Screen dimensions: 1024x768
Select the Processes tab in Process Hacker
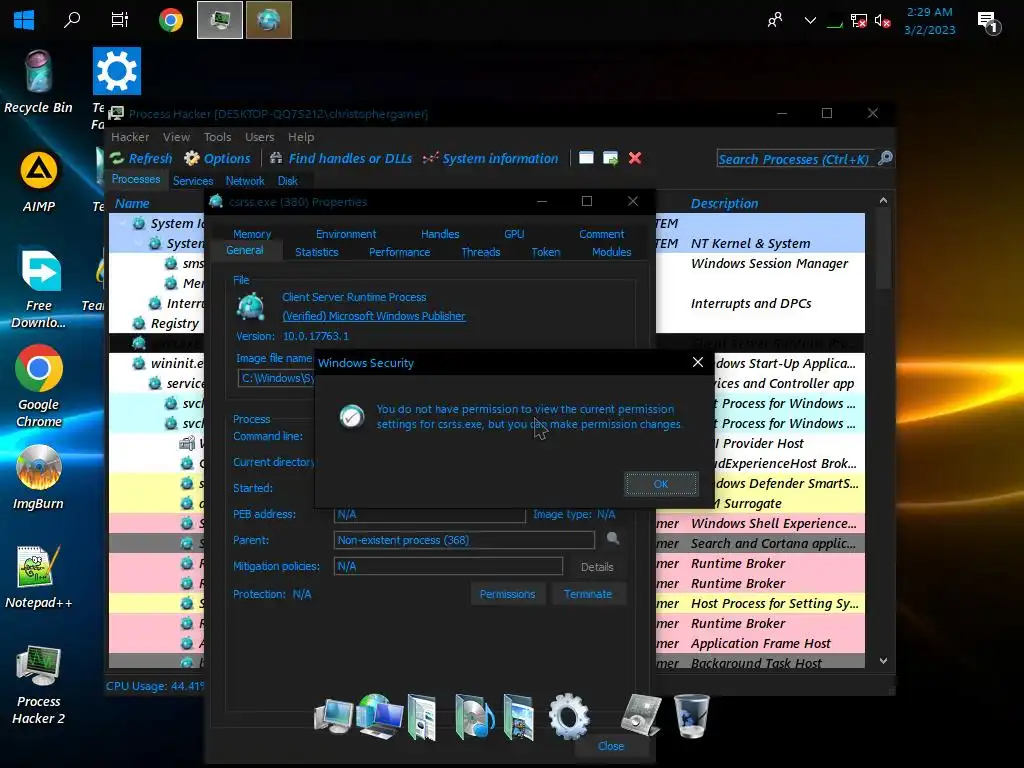point(136,179)
